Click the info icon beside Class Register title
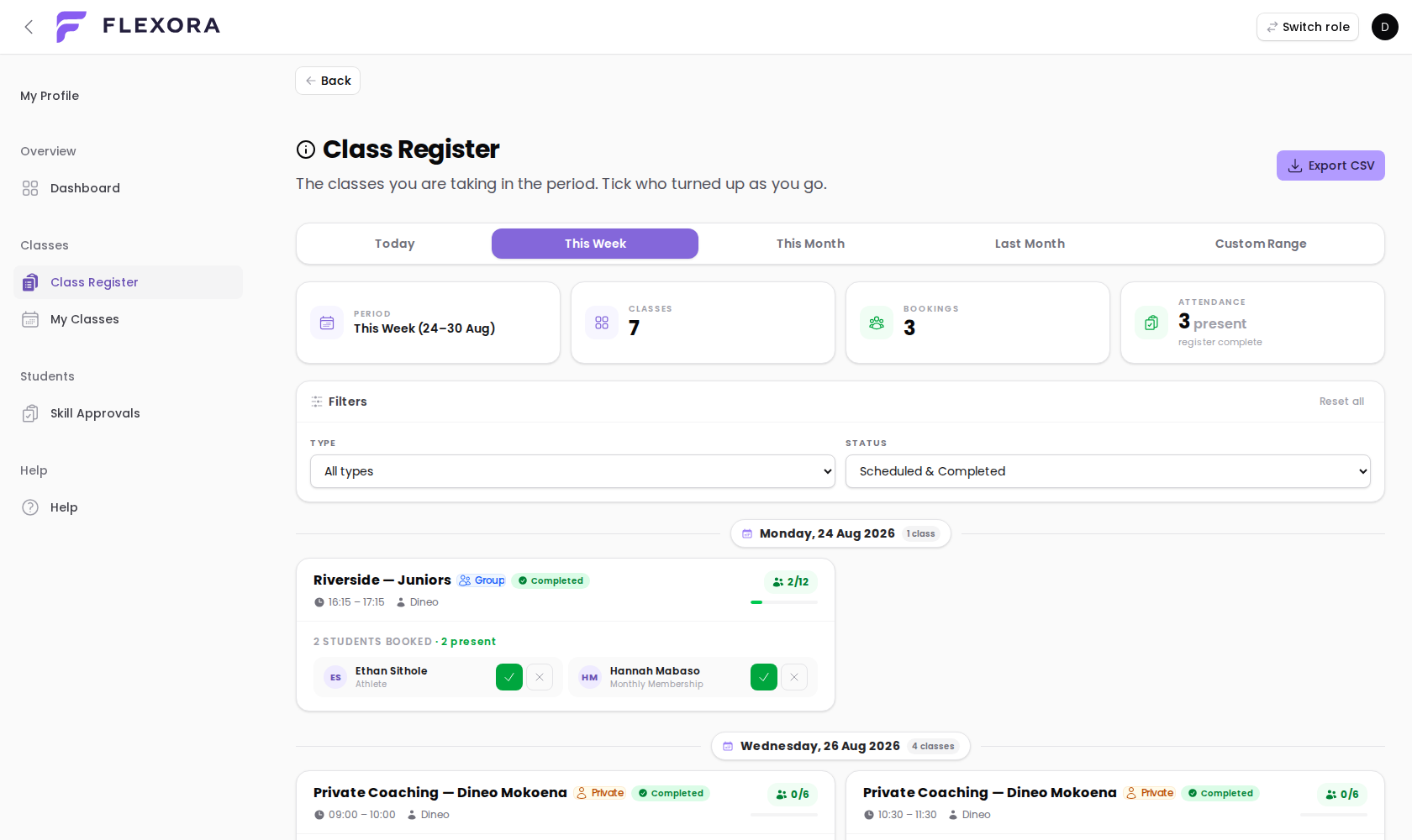This screenshot has width=1412, height=840. pyautogui.click(x=306, y=150)
